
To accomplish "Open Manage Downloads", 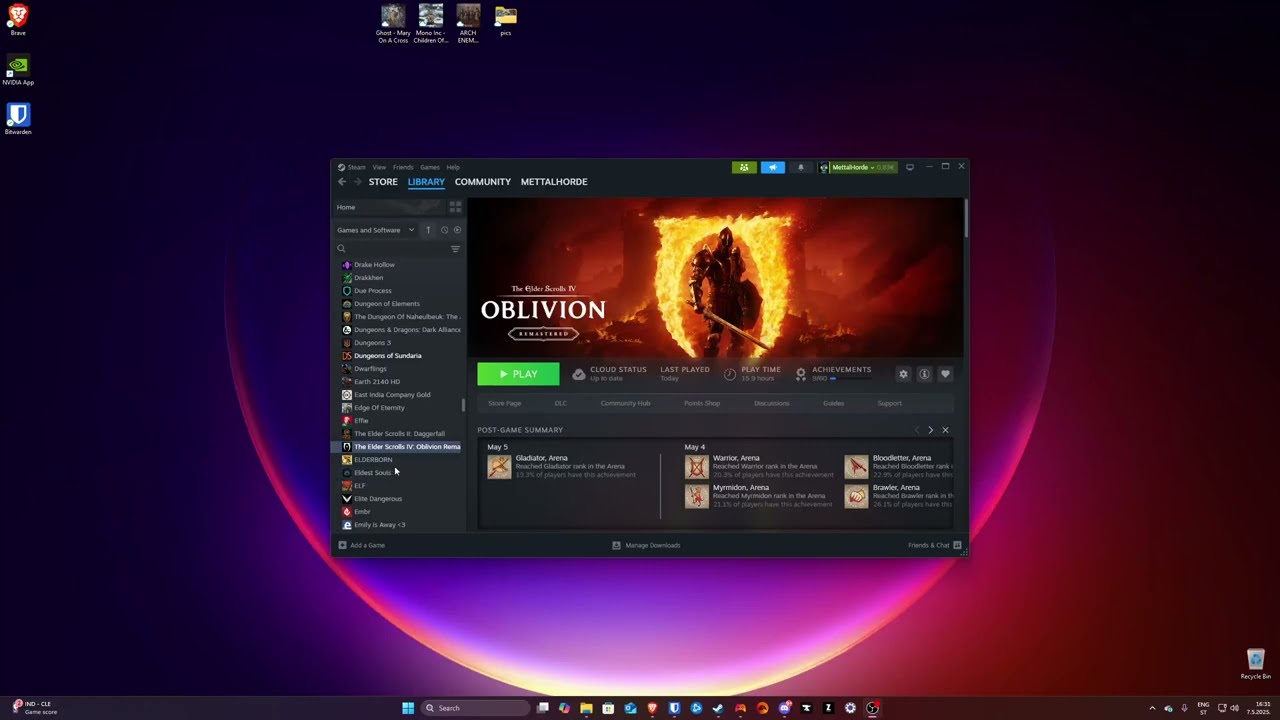I will pos(646,545).
